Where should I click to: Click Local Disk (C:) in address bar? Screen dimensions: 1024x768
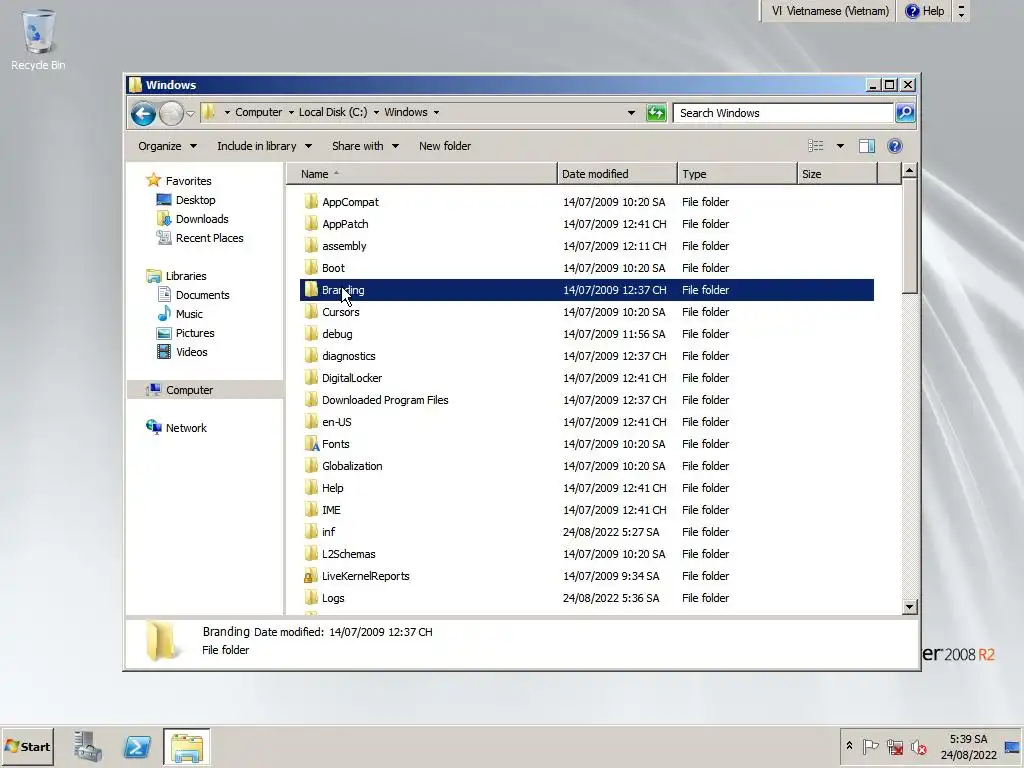[x=333, y=112]
